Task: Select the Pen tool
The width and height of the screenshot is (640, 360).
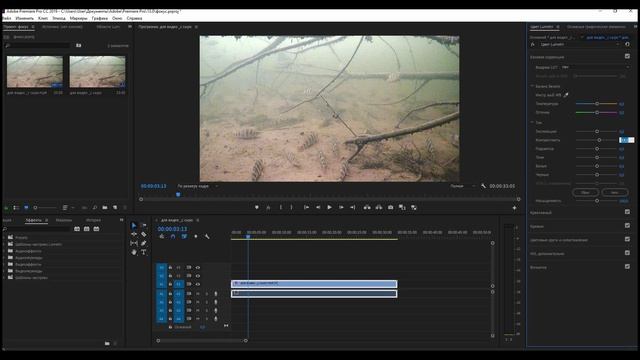Action: (x=144, y=243)
